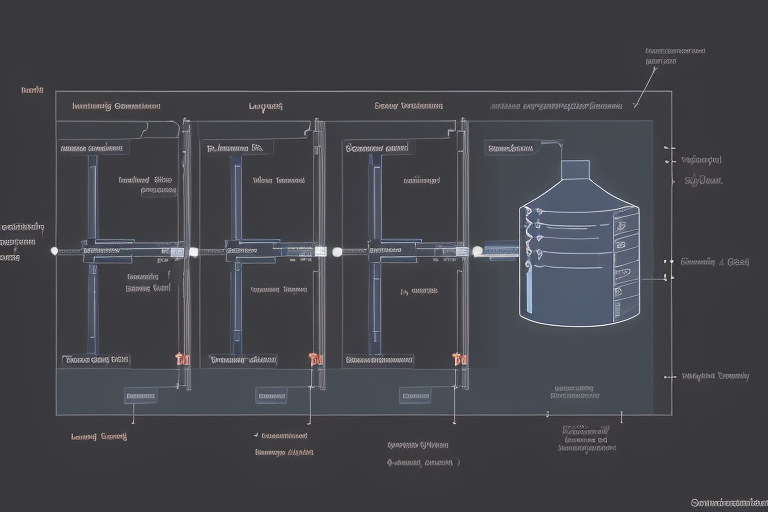The width and height of the screenshot is (768, 512).
Task: Toggle the red marker at the first panel's bottom
Action: pyautogui.click(x=181, y=359)
